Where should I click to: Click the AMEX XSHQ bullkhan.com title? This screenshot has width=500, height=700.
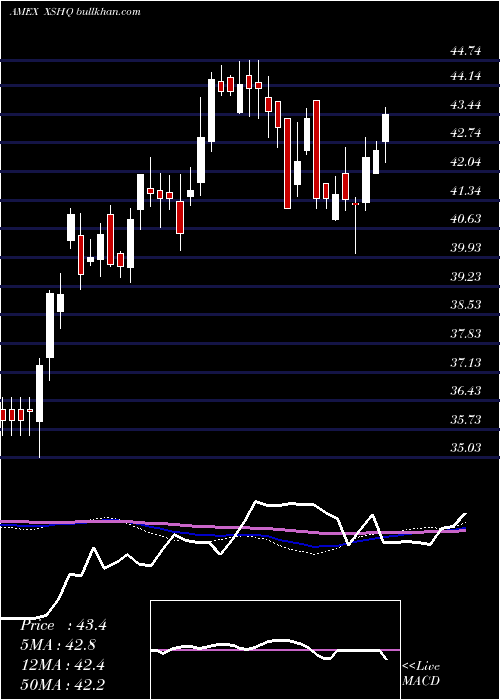point(75,11)
